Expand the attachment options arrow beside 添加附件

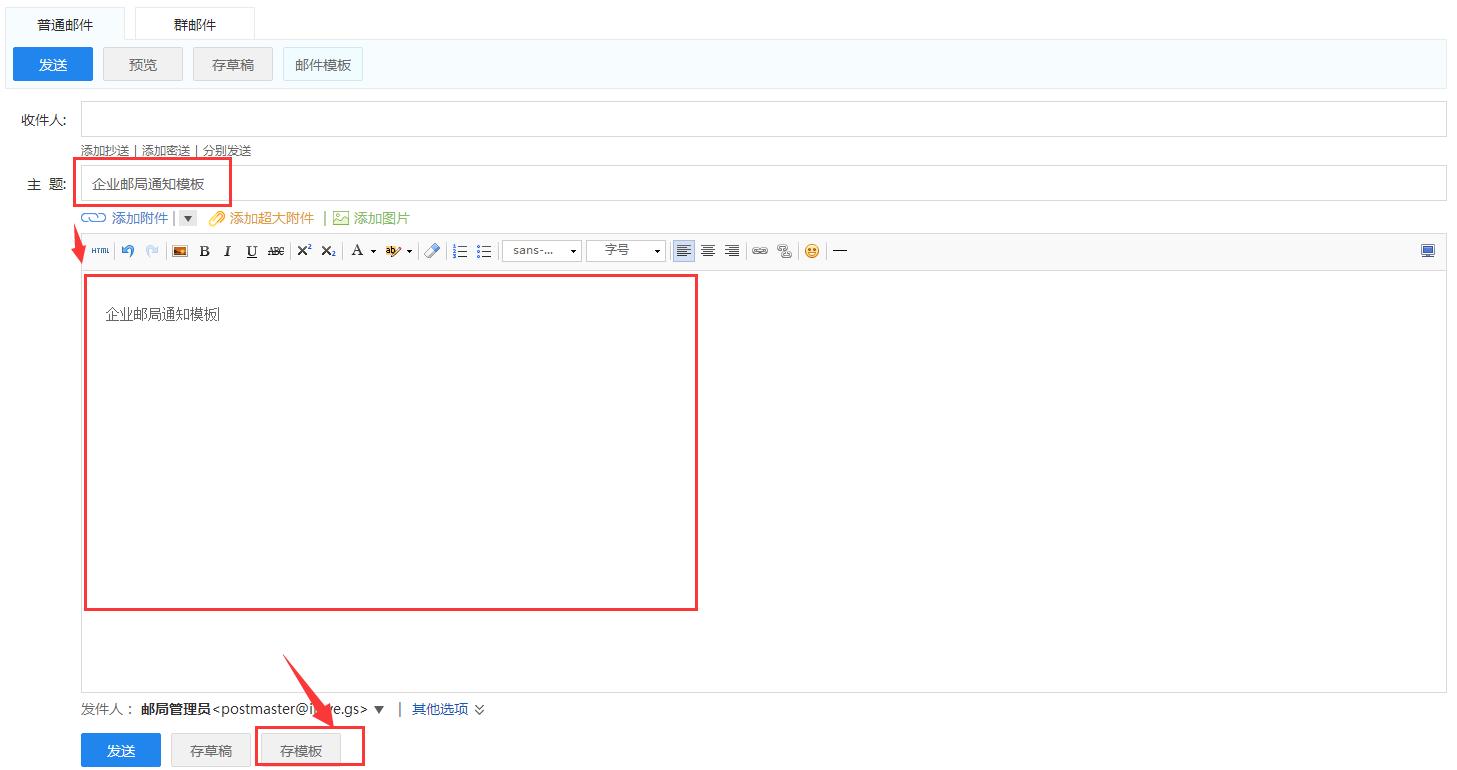coord(188,218)
